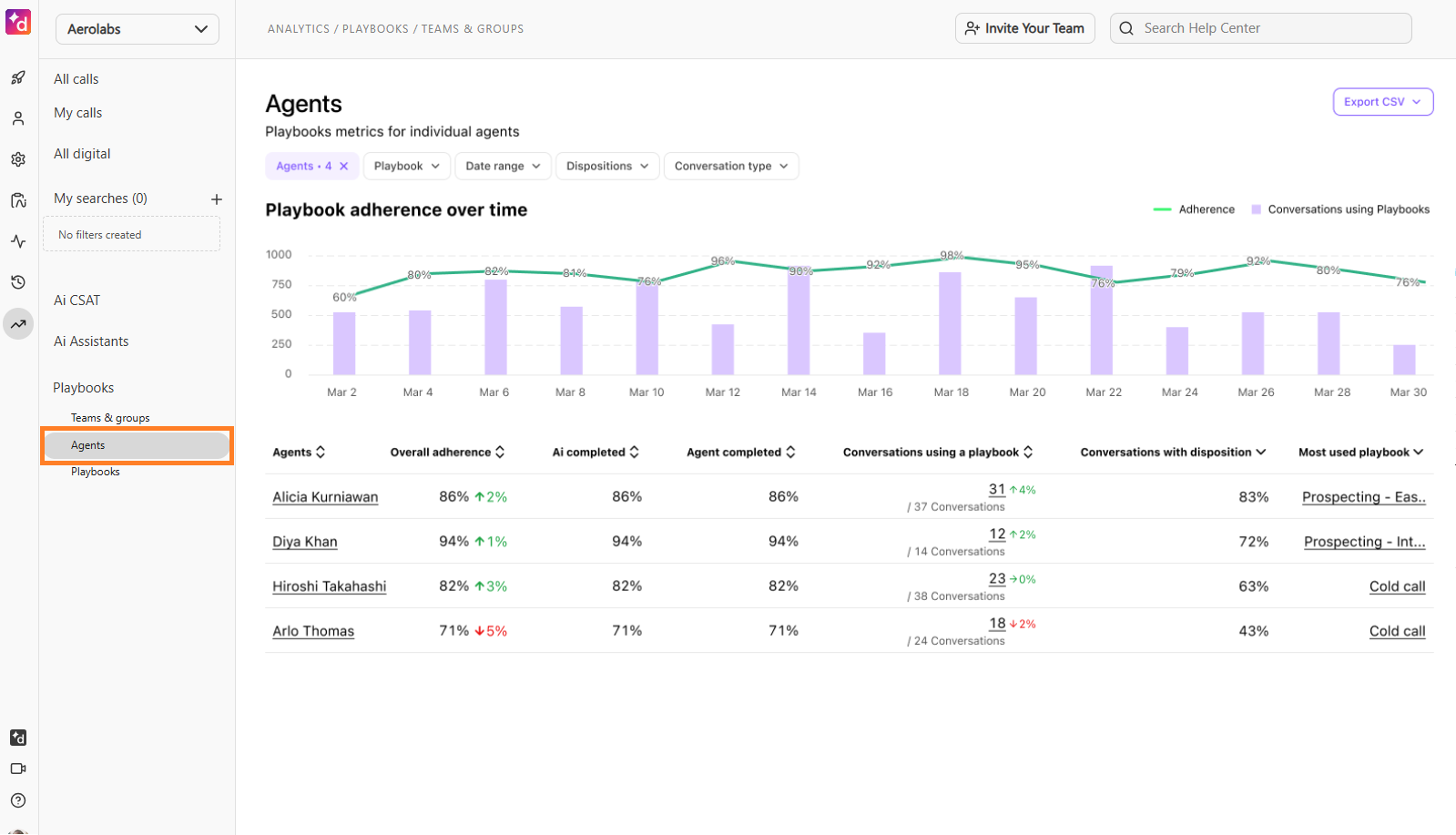This screenshot has width=1456, height=835.
Task: Click the Mar 18 bar in the chart
Action: (951, 323)
